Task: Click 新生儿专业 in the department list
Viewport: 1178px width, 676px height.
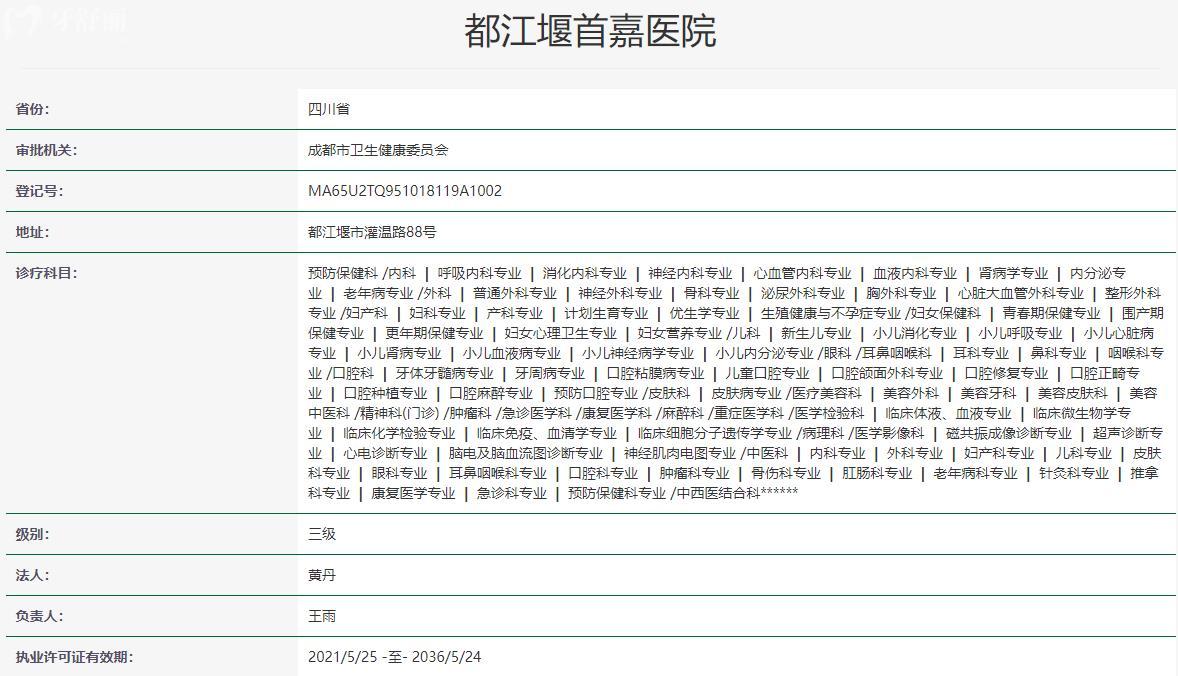Action: click(816, 333)
